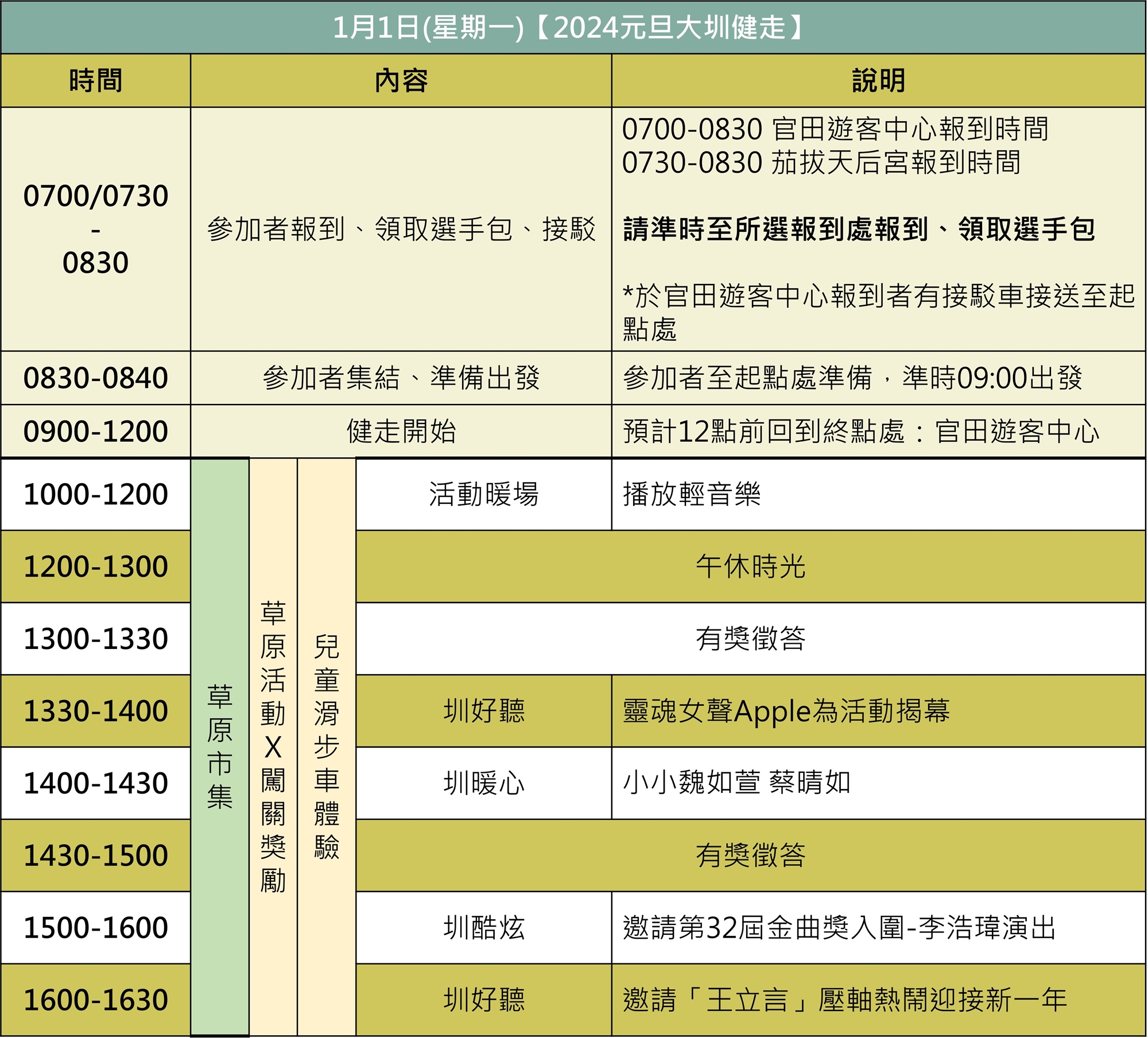
Task: Click 有獎徵答 in the 1300-1330 row
Action: pos(750,638)
